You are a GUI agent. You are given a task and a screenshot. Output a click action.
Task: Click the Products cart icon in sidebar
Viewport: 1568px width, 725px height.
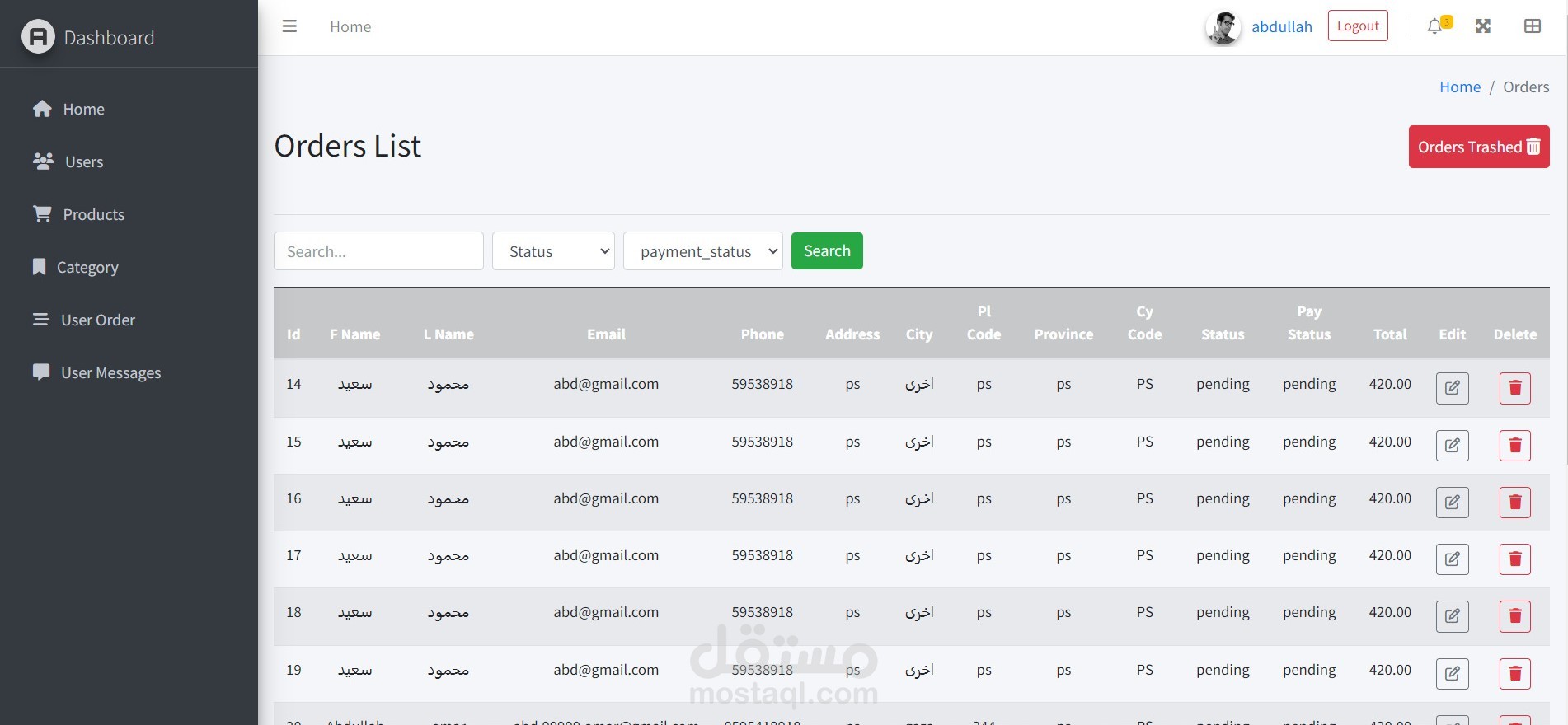42,214
